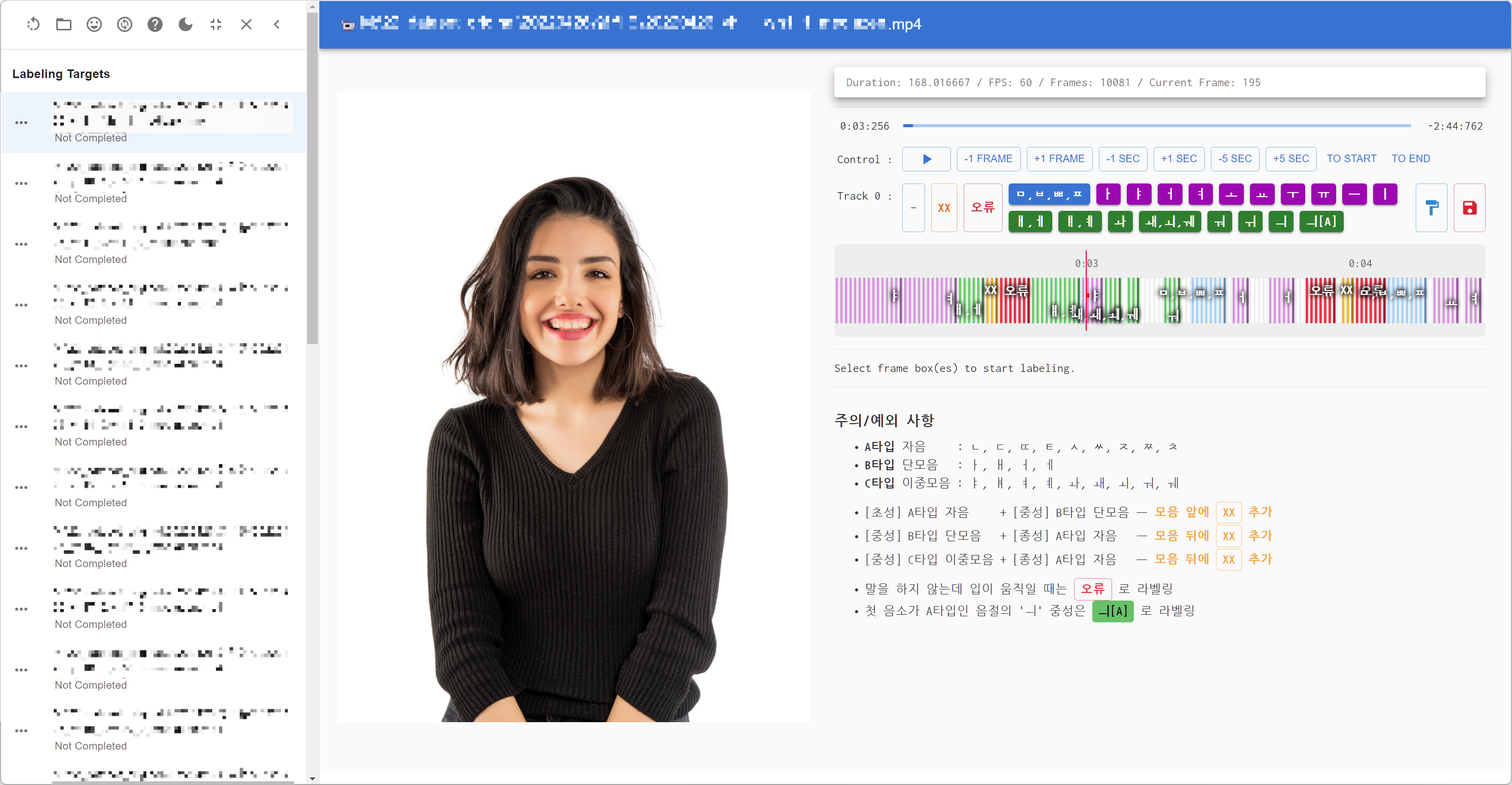Click the 0:04 marker on the timeline
1512x785 pixels.
click(x=1359, y=264)
